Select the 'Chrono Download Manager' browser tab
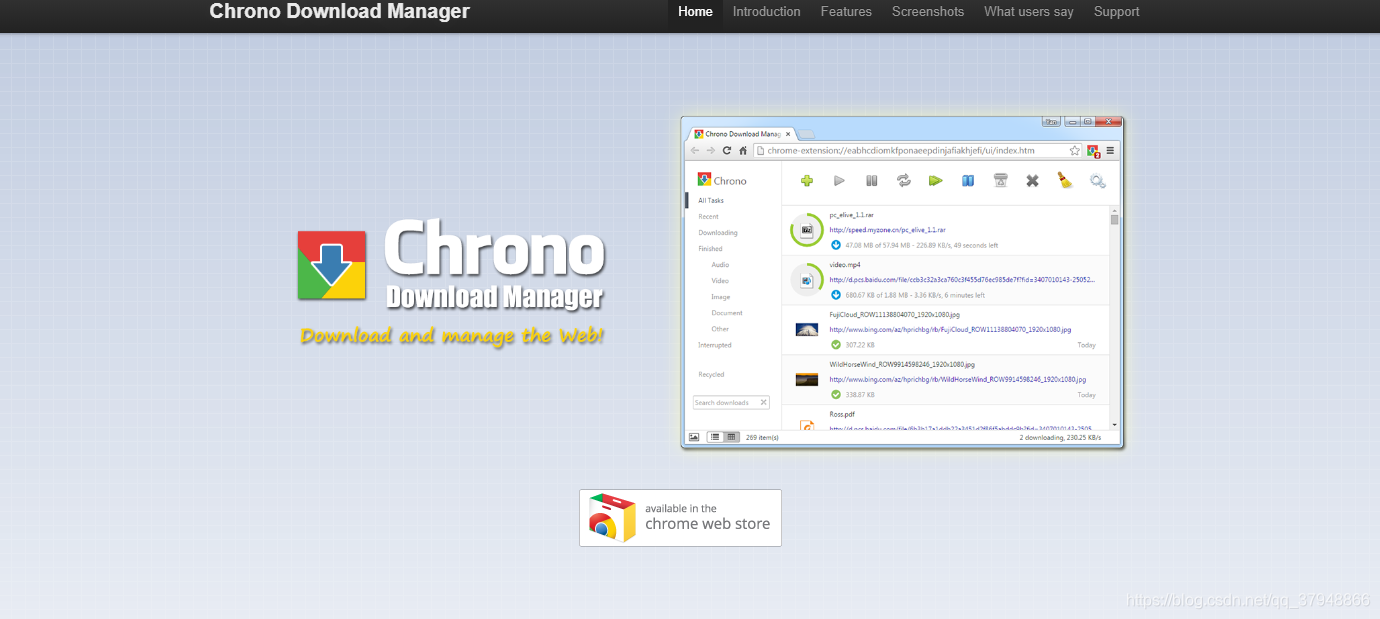This screenshot has width=1380, height=619. [x=742, y=134]
